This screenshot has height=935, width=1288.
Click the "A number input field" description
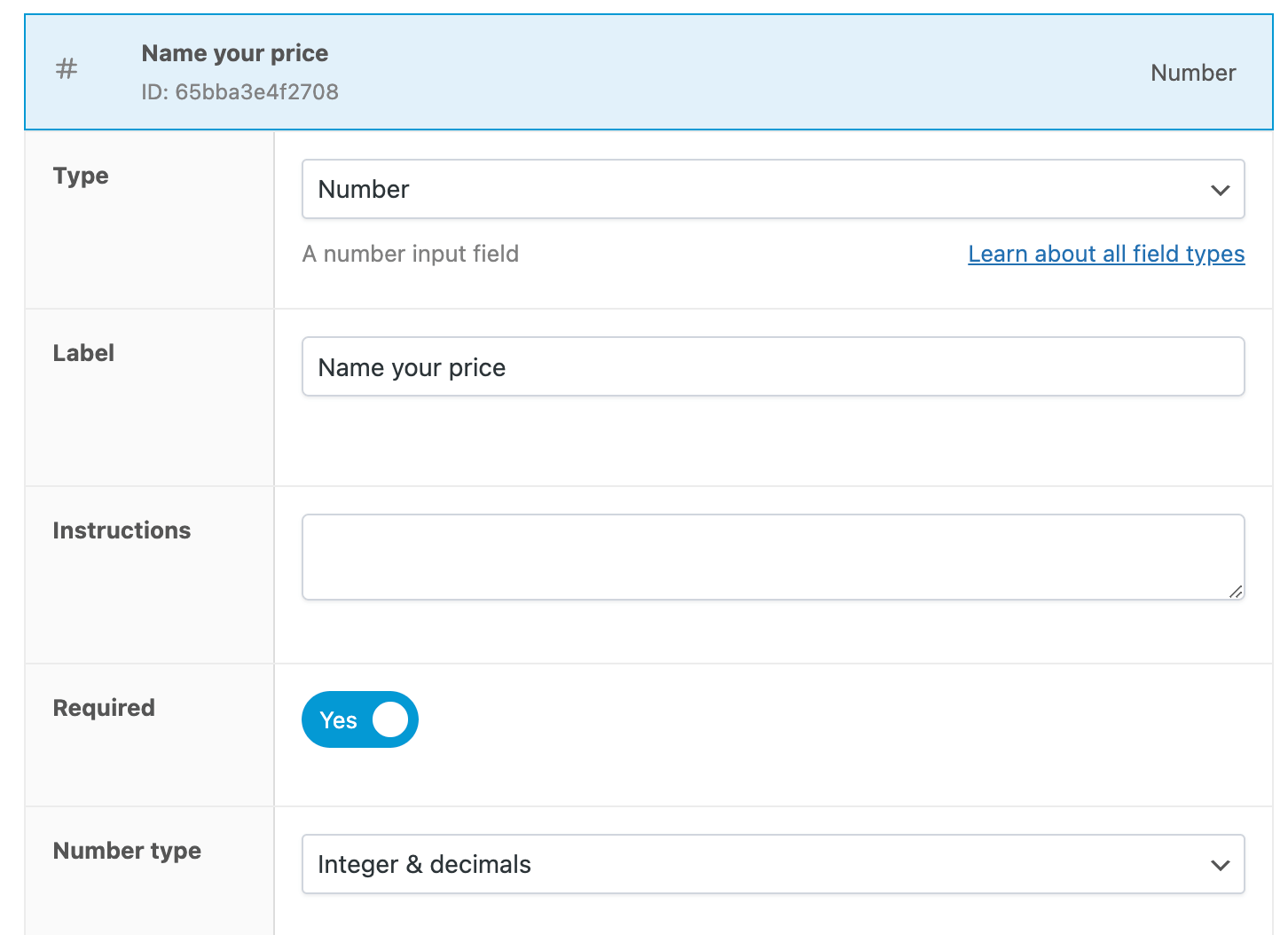[x=411, y=255]
